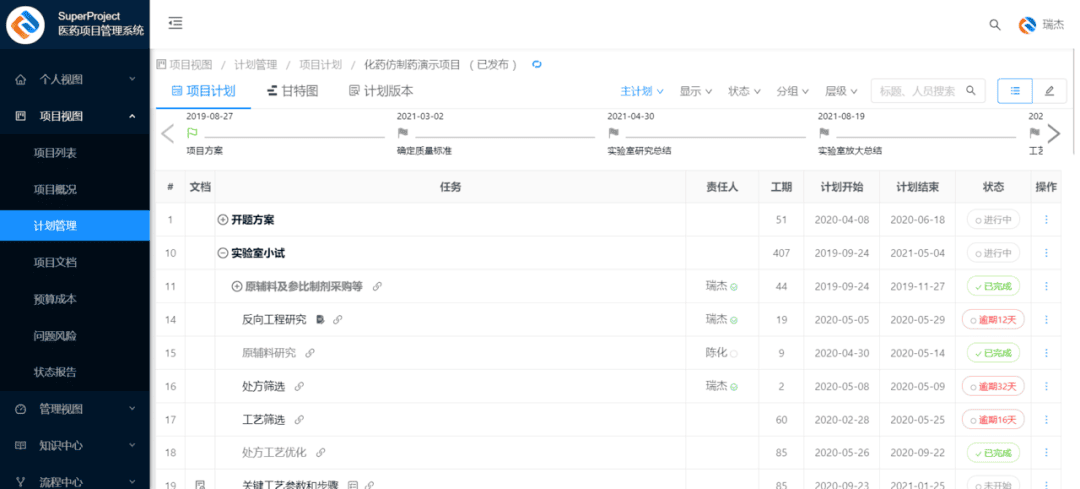Open the 显示 dropdown
The image size is (1080, 489).
click(x=696, y=91)
